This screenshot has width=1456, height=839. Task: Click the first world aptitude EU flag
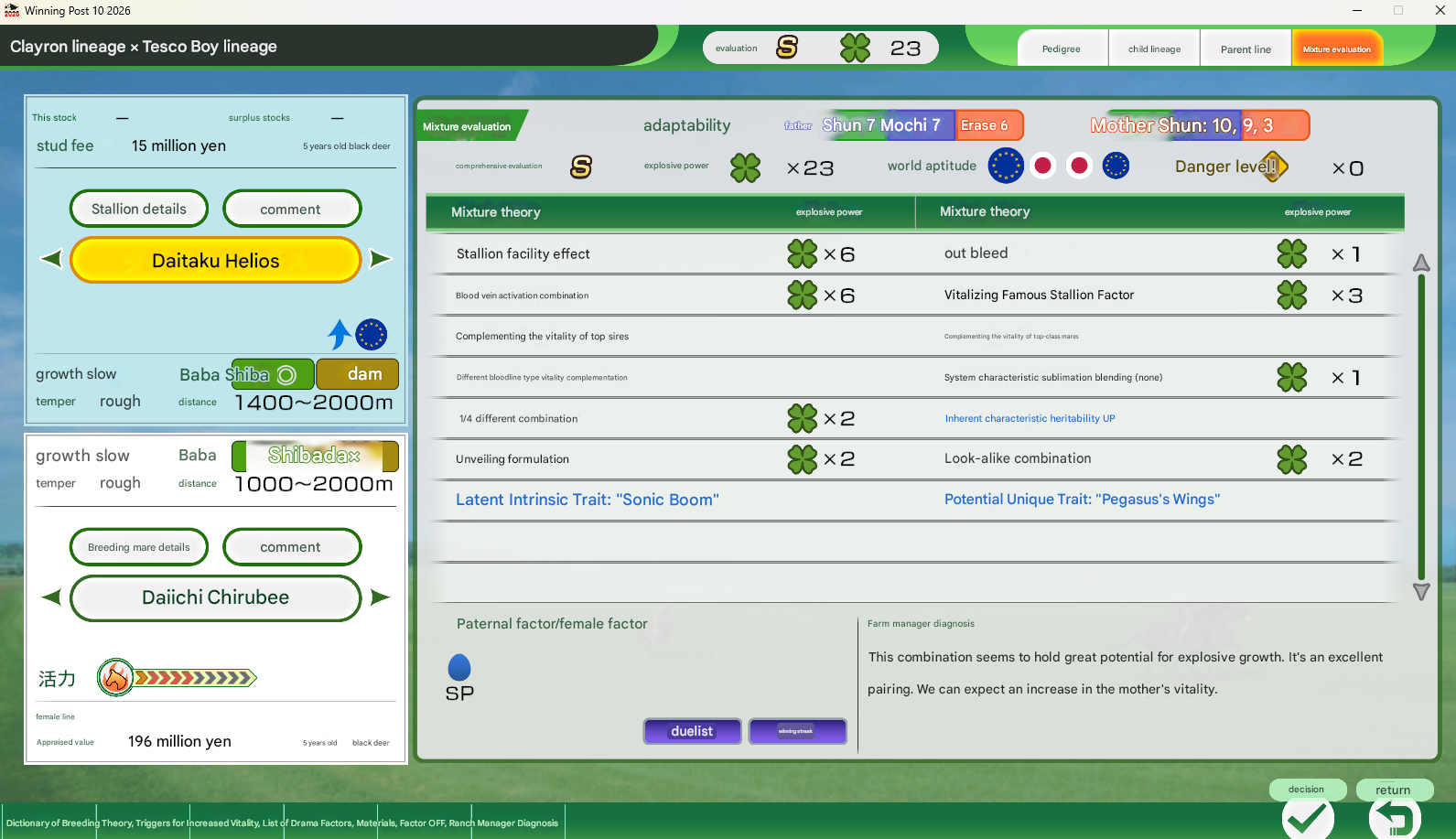coord(1006,166)
